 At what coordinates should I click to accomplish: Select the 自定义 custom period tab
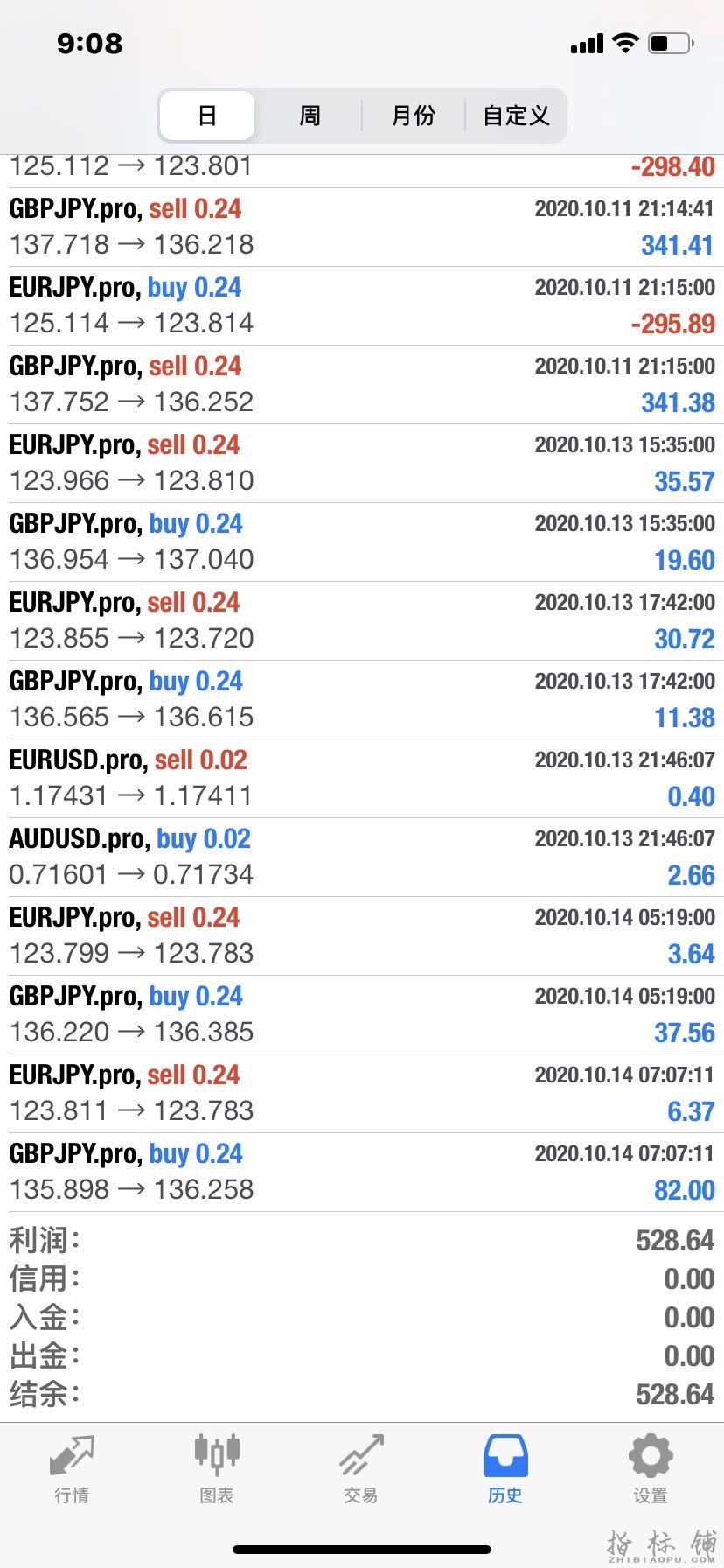516,115
